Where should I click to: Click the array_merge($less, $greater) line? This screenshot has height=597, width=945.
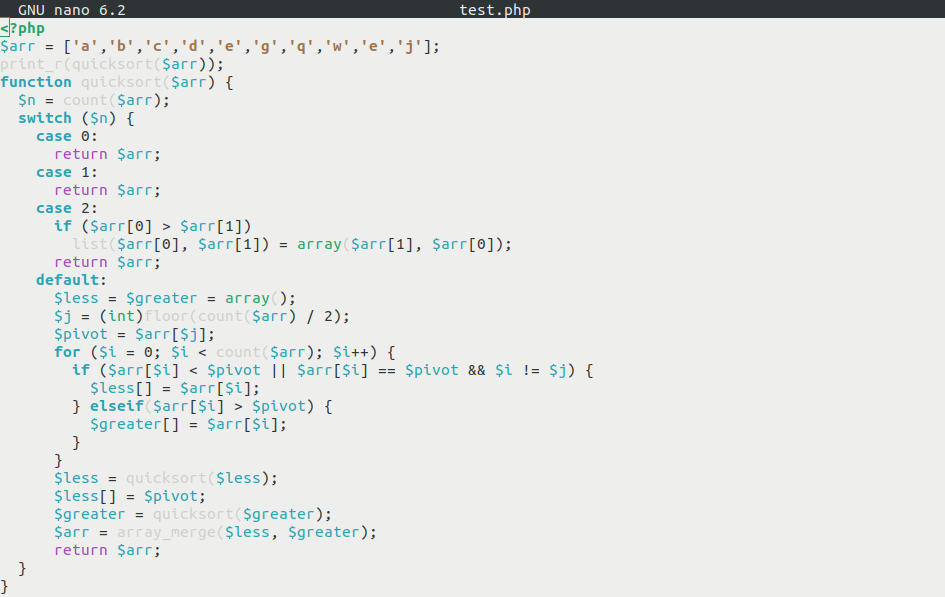pos(215,533)
